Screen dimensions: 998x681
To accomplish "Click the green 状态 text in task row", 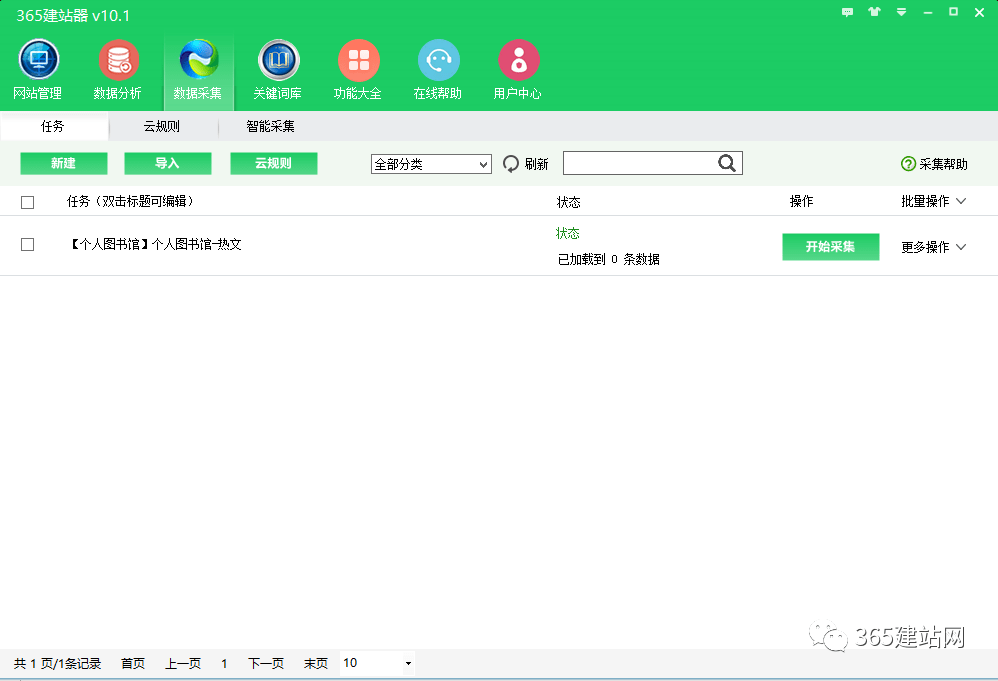I will [568, 234].
